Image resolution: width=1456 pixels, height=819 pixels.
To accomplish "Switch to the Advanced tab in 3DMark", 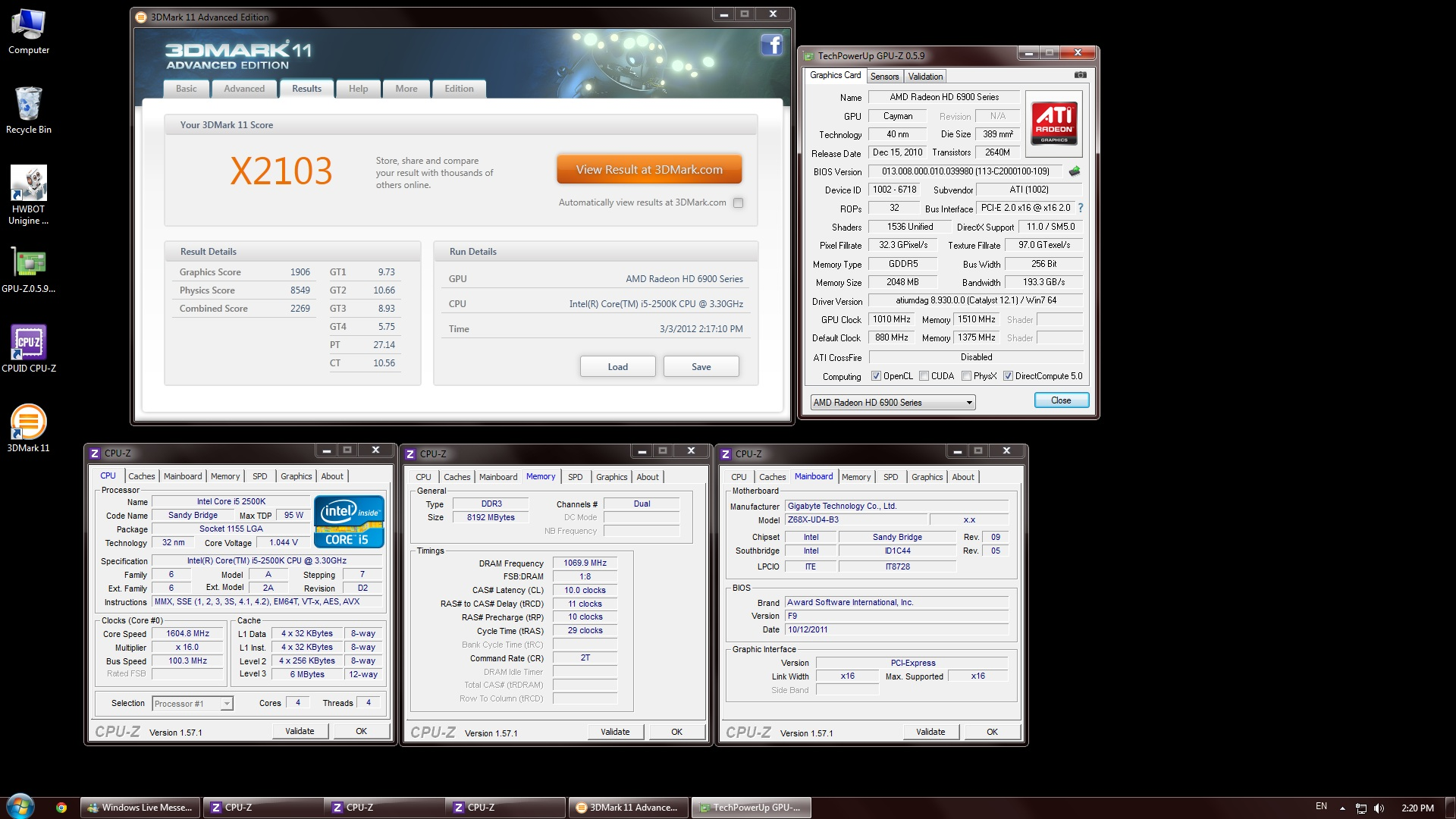I will (244, 89).
